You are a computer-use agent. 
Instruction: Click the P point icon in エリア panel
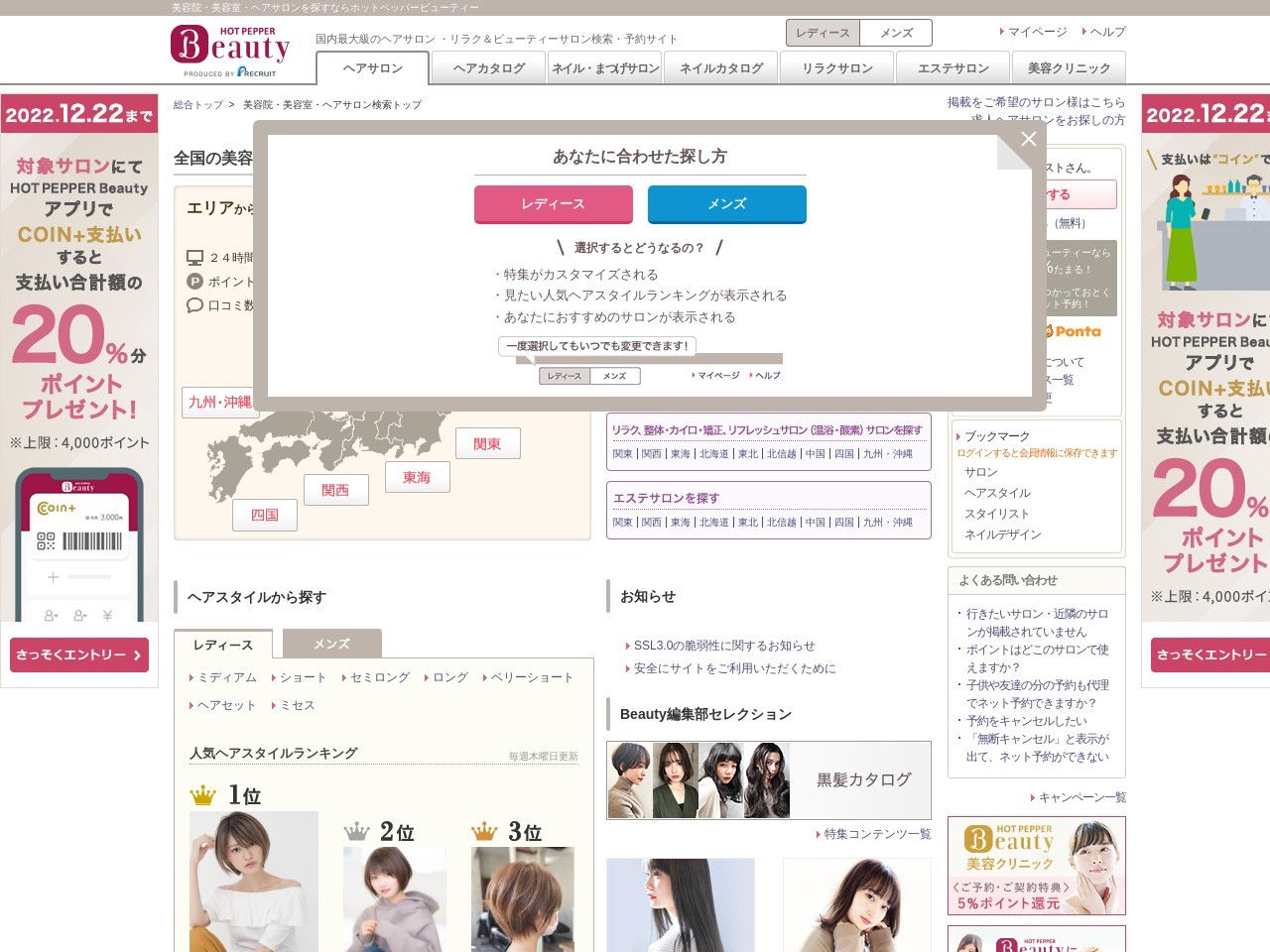click(194, 281)
